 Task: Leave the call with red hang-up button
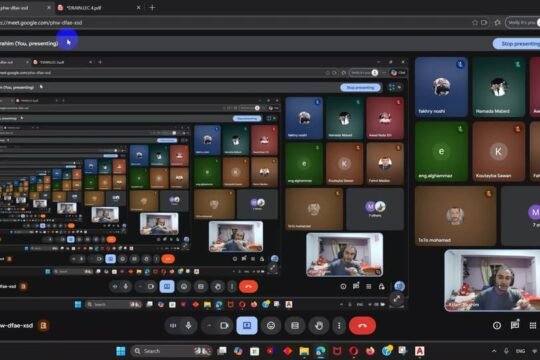pos(362,326)
